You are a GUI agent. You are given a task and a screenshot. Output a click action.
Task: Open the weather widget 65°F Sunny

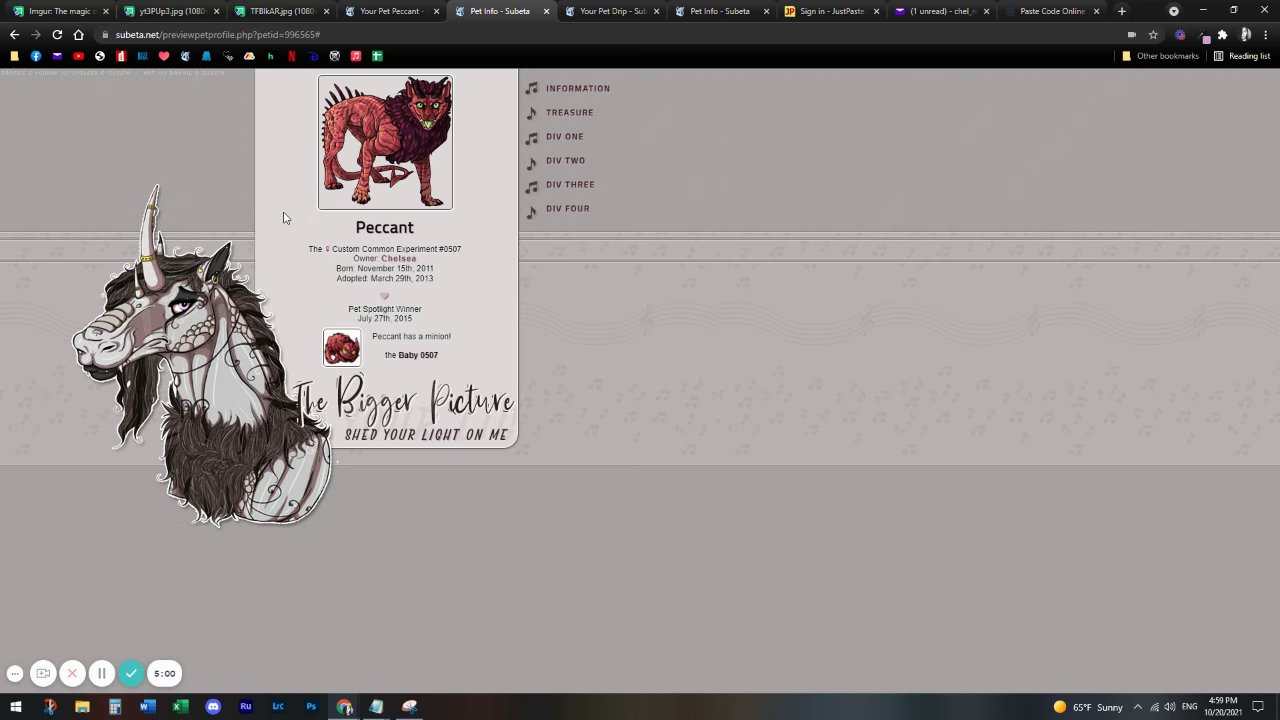click(1088, 707)
